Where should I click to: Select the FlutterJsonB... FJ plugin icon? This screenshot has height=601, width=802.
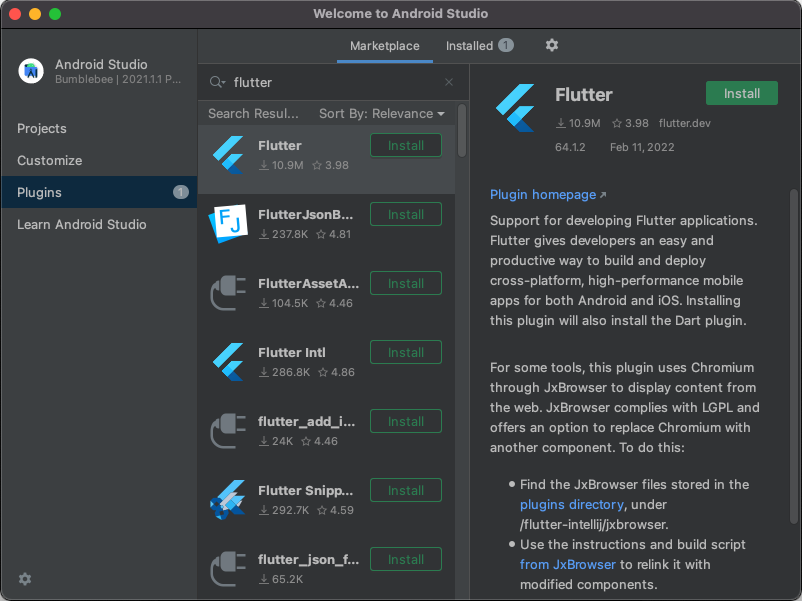tap(228, 224)
